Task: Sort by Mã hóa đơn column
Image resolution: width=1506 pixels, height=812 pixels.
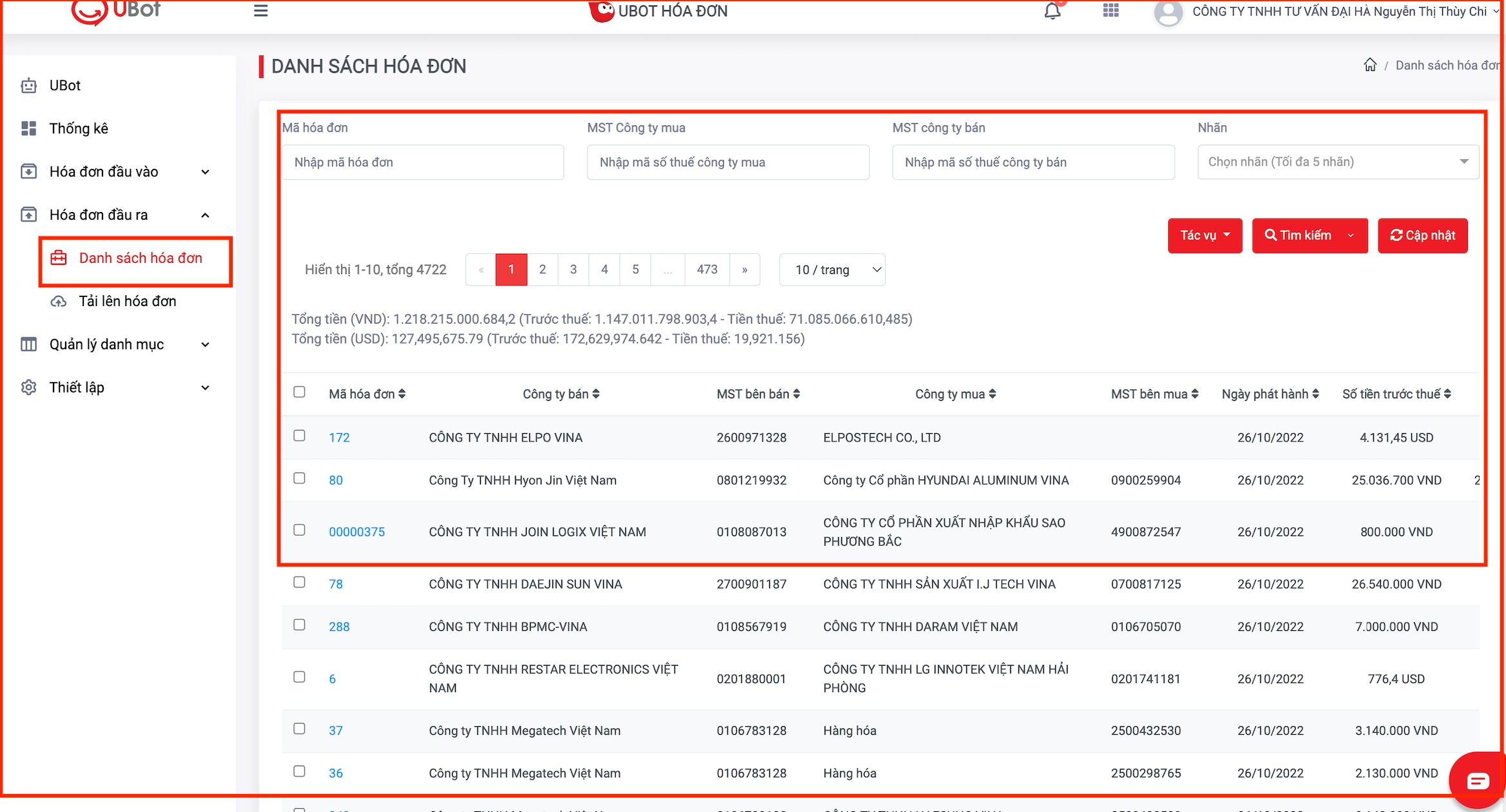Action: [x=402, y=394]
